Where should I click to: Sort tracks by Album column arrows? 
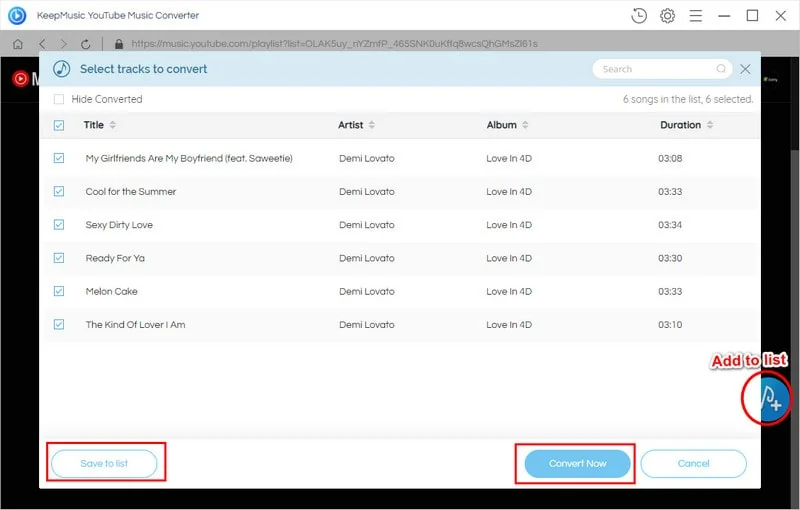[525, 125]
